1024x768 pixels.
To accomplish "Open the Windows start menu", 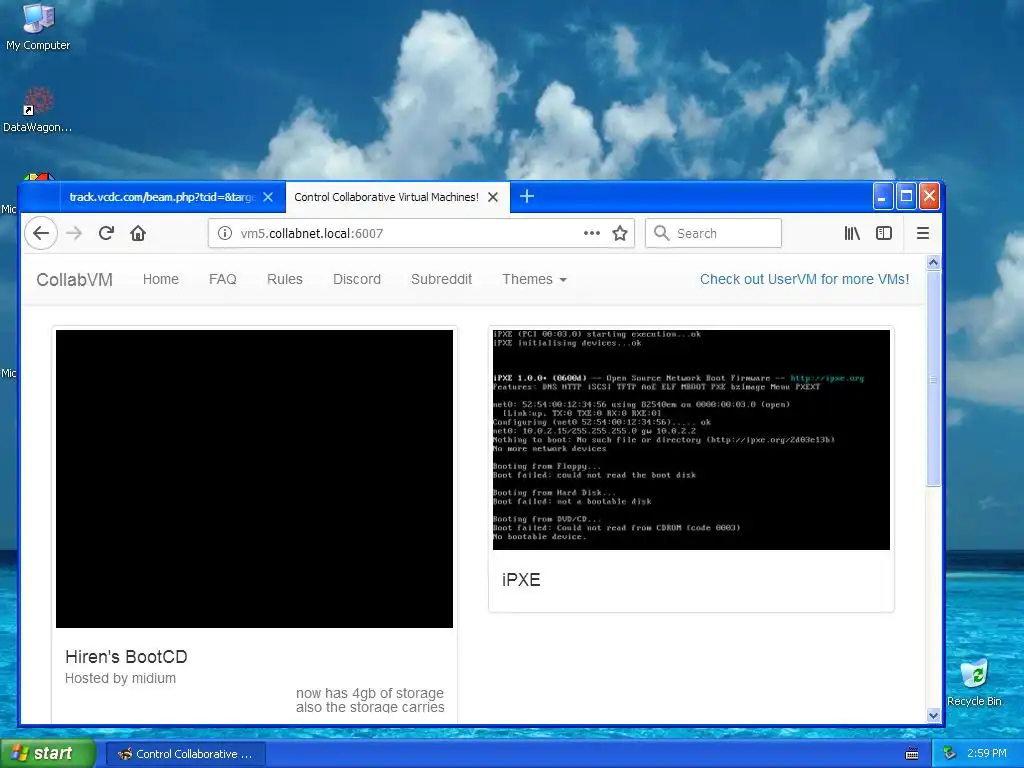I will click(x=48, y=753).
